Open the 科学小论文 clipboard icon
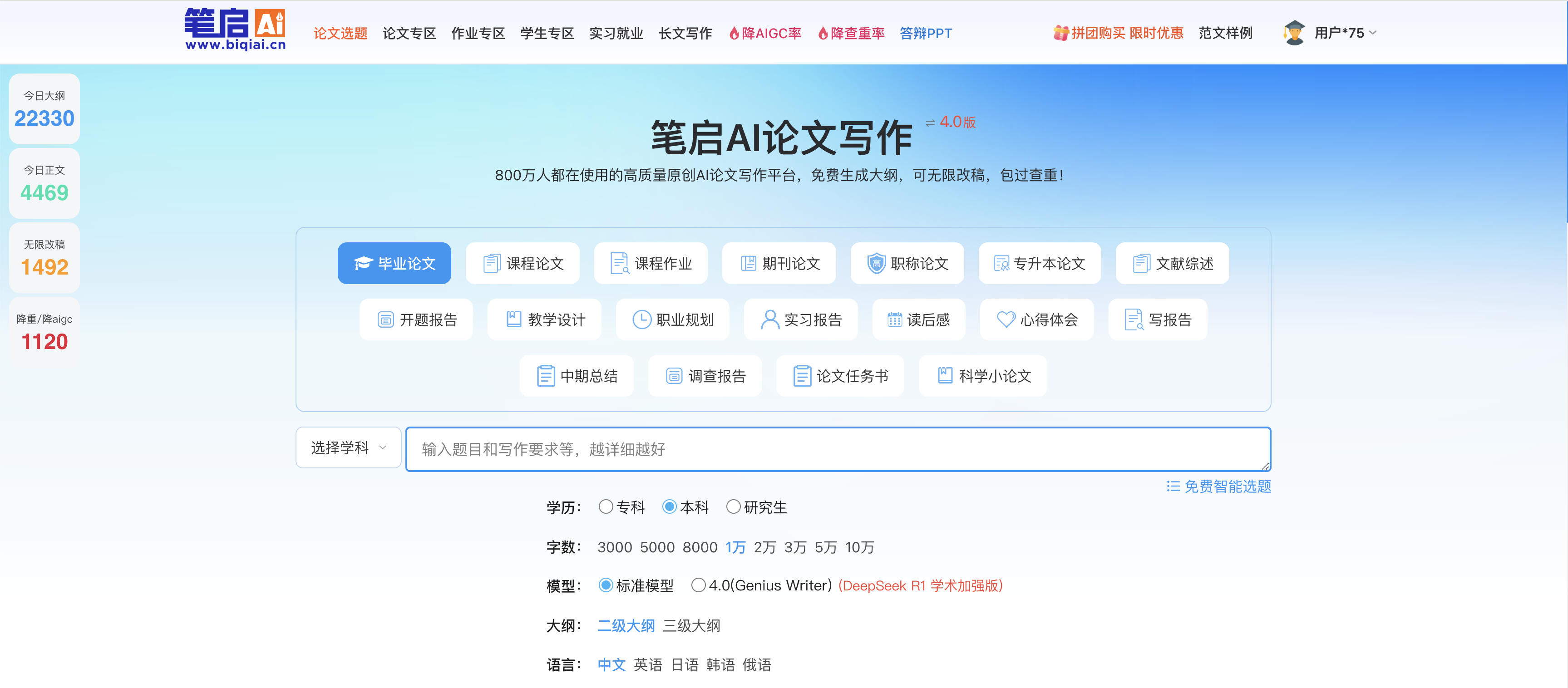Image resolution: width=1568 pixels, height=688 pixels. coord(945,375)
